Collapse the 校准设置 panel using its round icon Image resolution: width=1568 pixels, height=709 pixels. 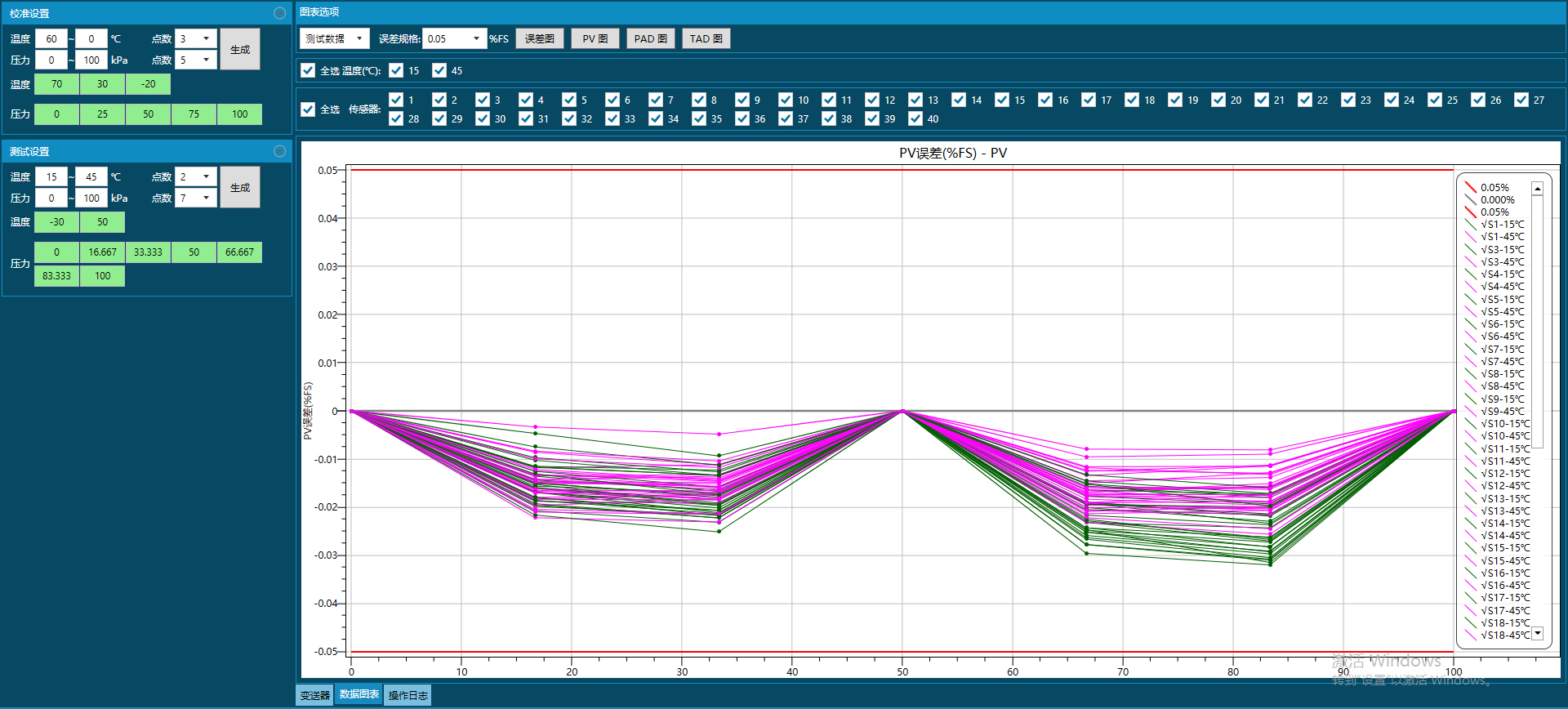[279, 13]
